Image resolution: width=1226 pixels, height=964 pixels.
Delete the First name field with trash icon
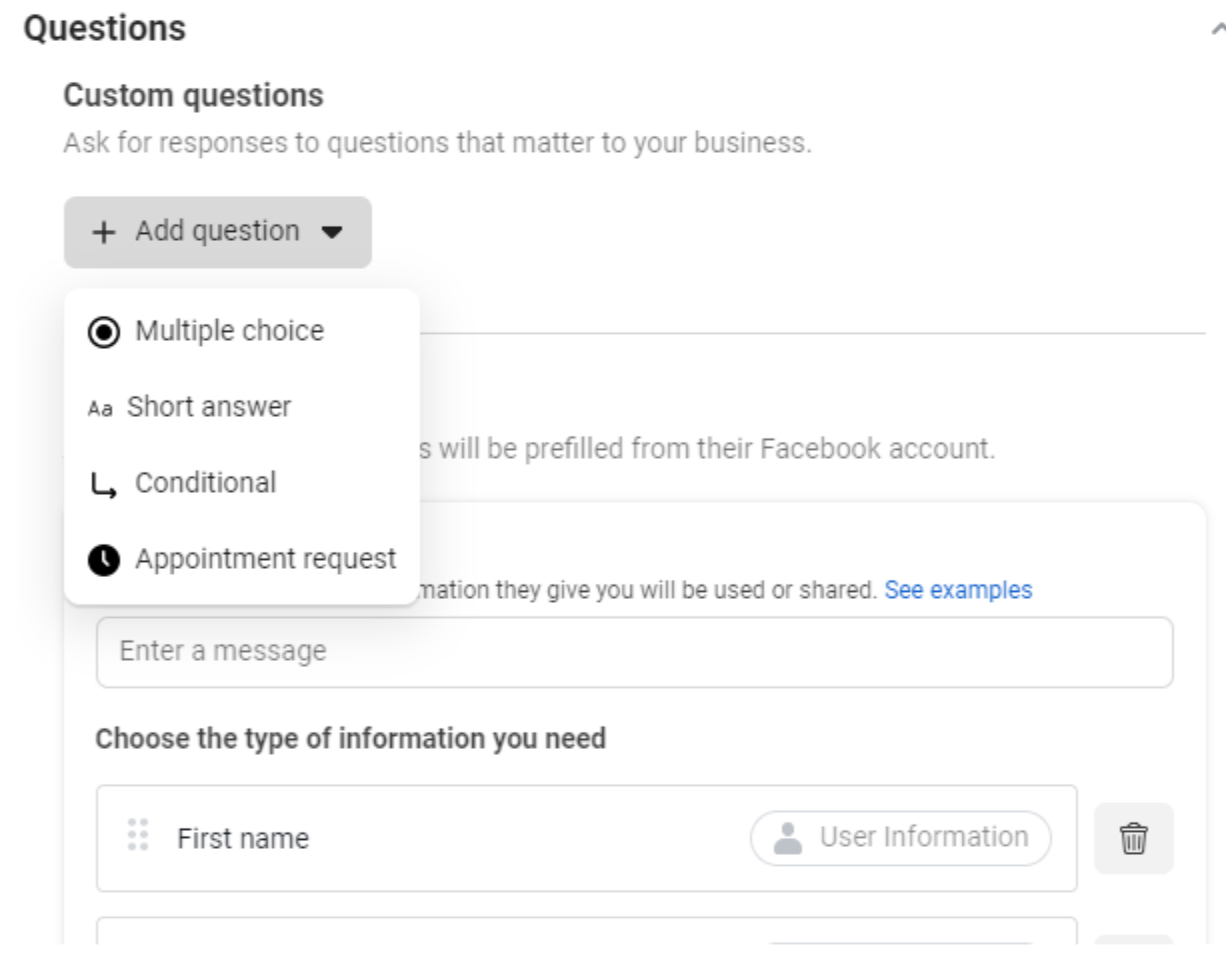(1133, 838)
